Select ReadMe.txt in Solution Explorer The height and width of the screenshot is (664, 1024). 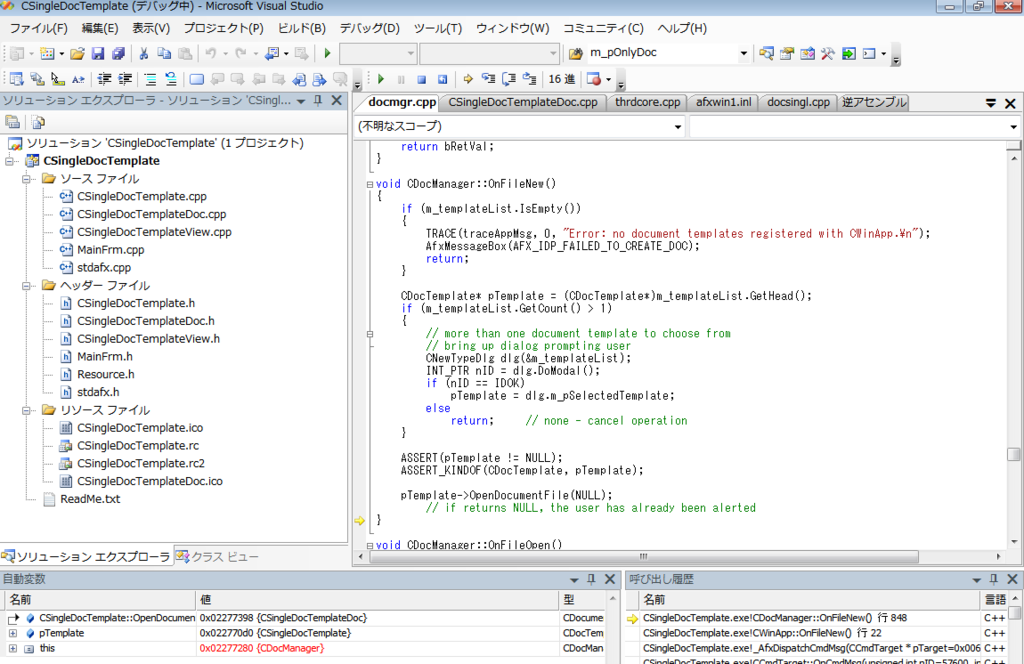click(90, 499)
